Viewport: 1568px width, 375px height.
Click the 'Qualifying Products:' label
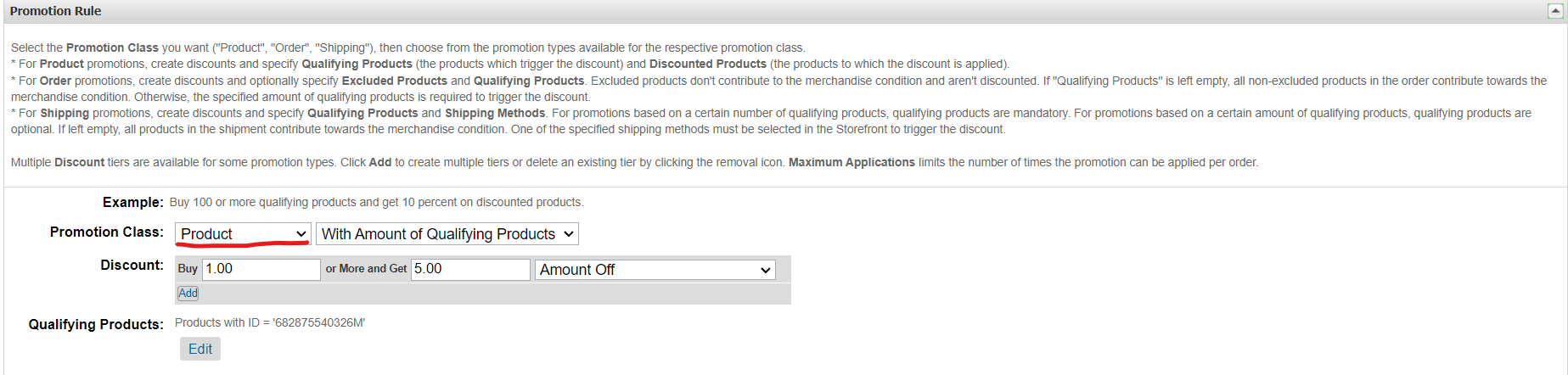coord(95,324)
